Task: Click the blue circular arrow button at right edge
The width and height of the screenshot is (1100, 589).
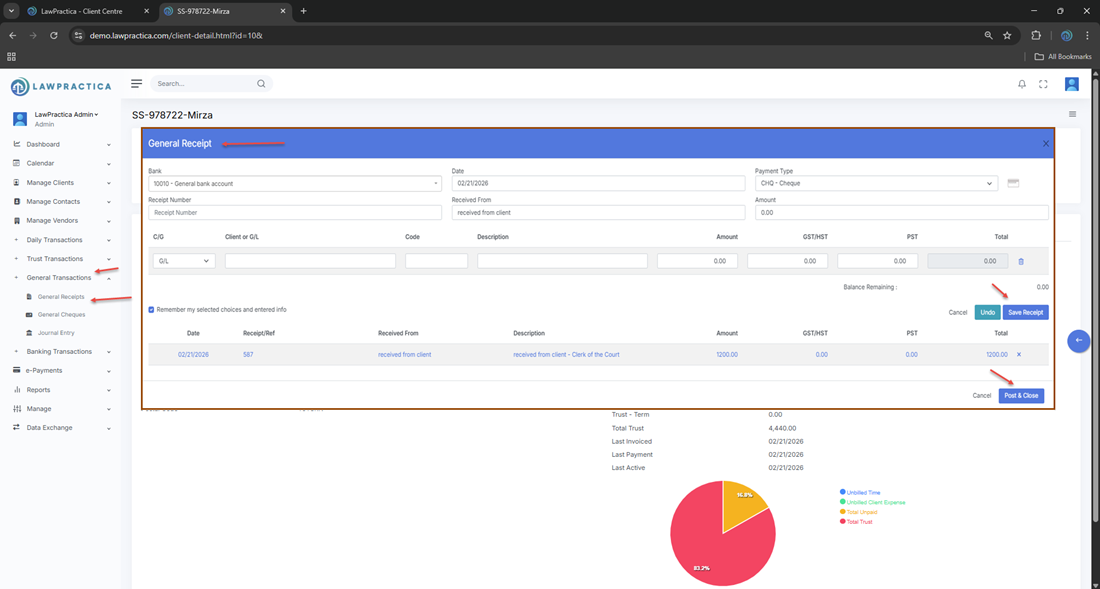Action: coord(1078,340)
